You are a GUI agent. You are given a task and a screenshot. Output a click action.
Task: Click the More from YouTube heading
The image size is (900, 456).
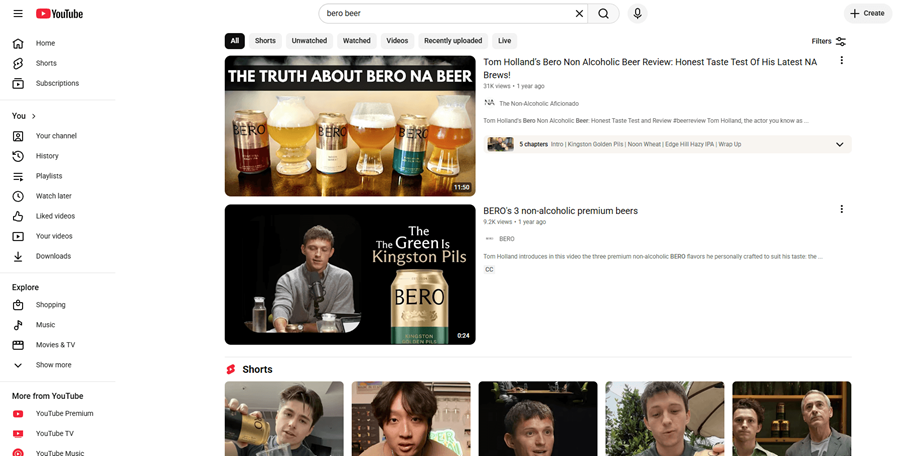coord(48,396)
